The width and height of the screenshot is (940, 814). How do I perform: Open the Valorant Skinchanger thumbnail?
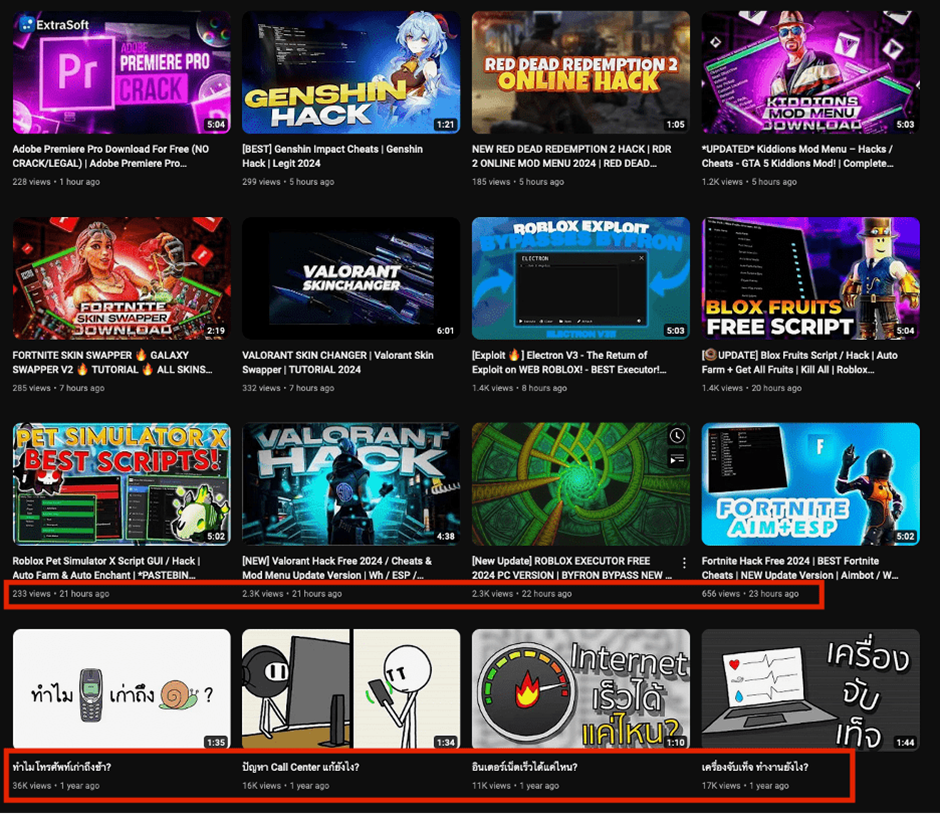tap(351, 278)
